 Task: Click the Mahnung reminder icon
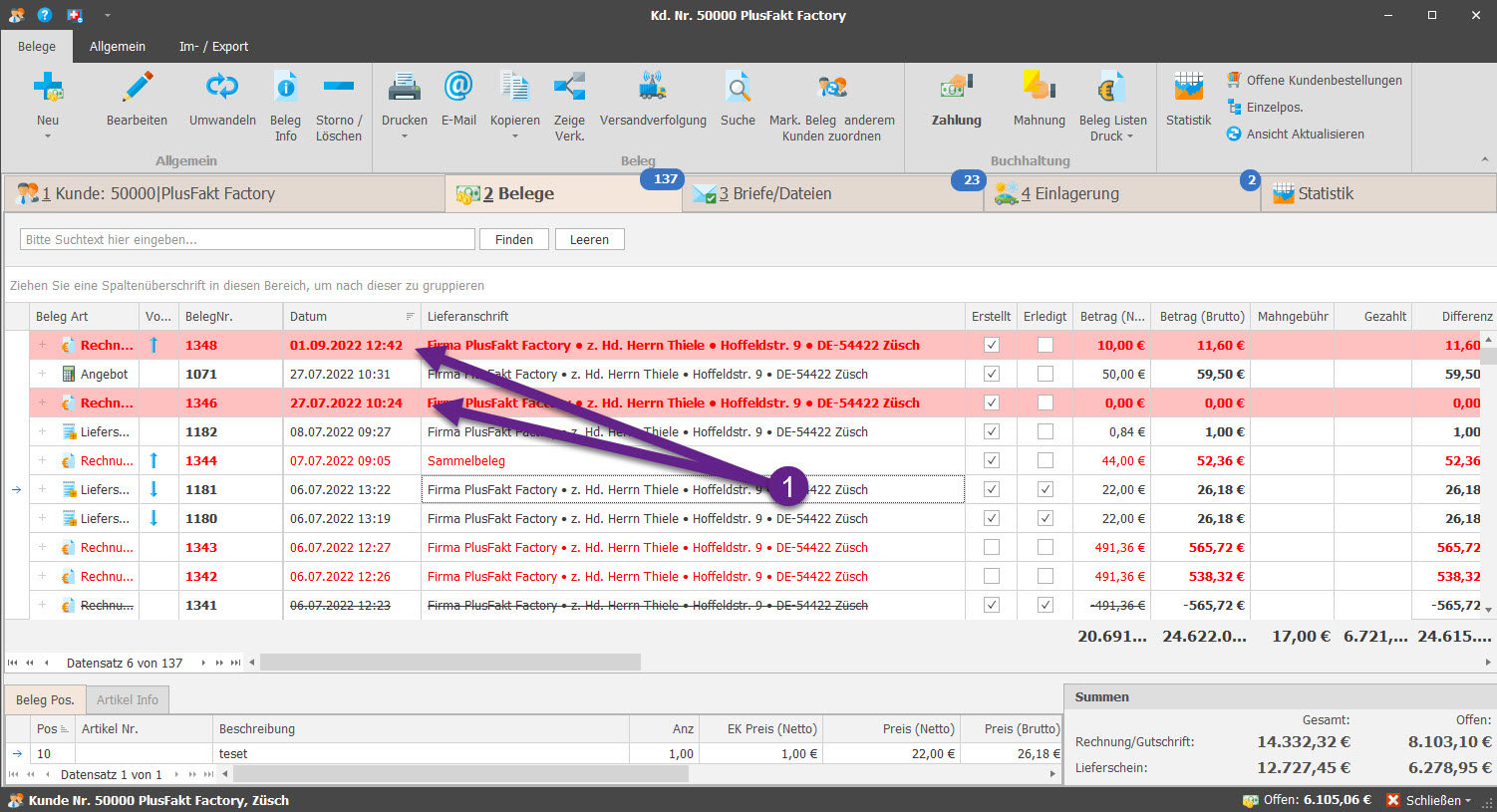(1039, 88)
